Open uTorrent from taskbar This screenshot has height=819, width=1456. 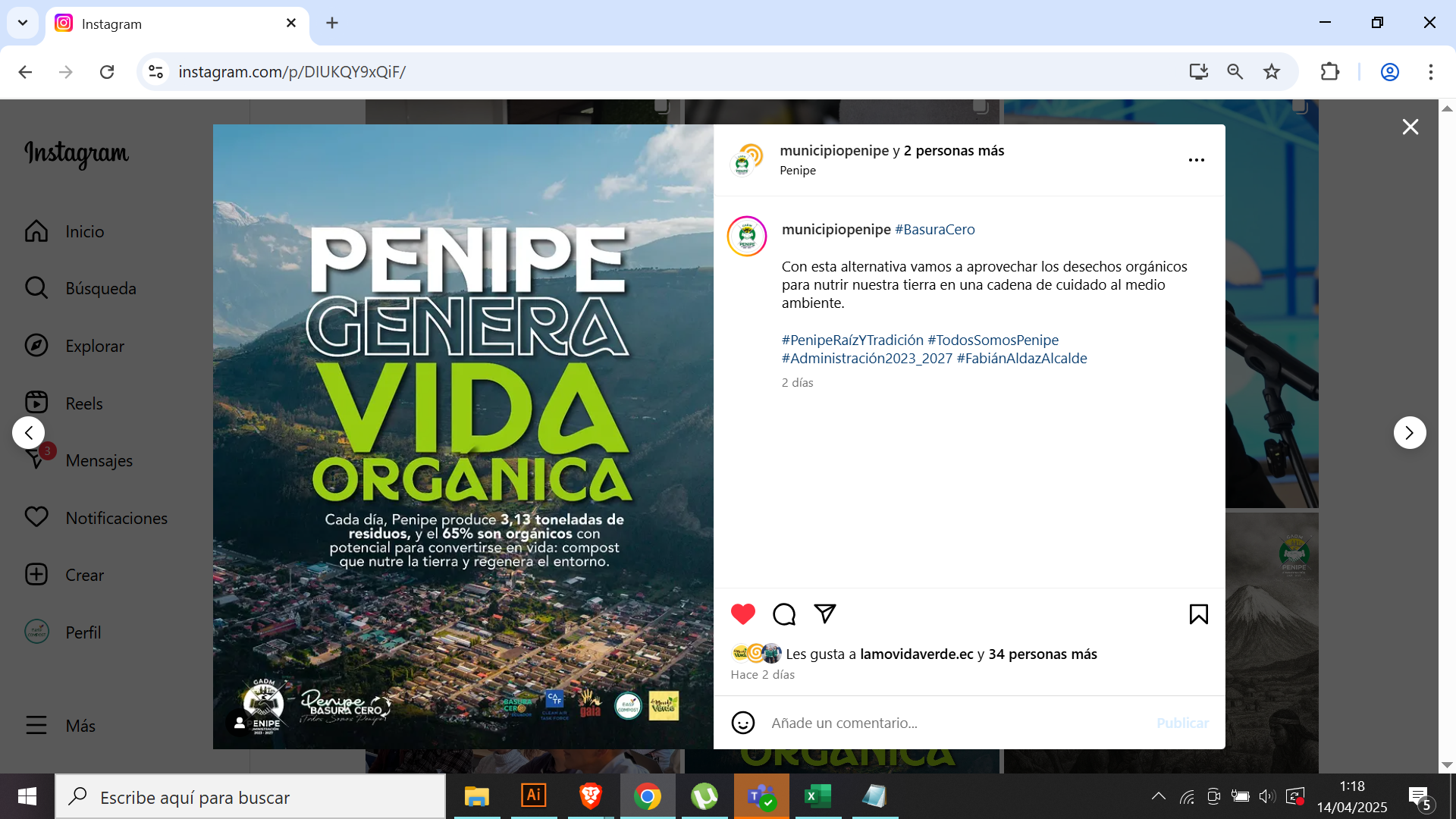coord(704,796)
